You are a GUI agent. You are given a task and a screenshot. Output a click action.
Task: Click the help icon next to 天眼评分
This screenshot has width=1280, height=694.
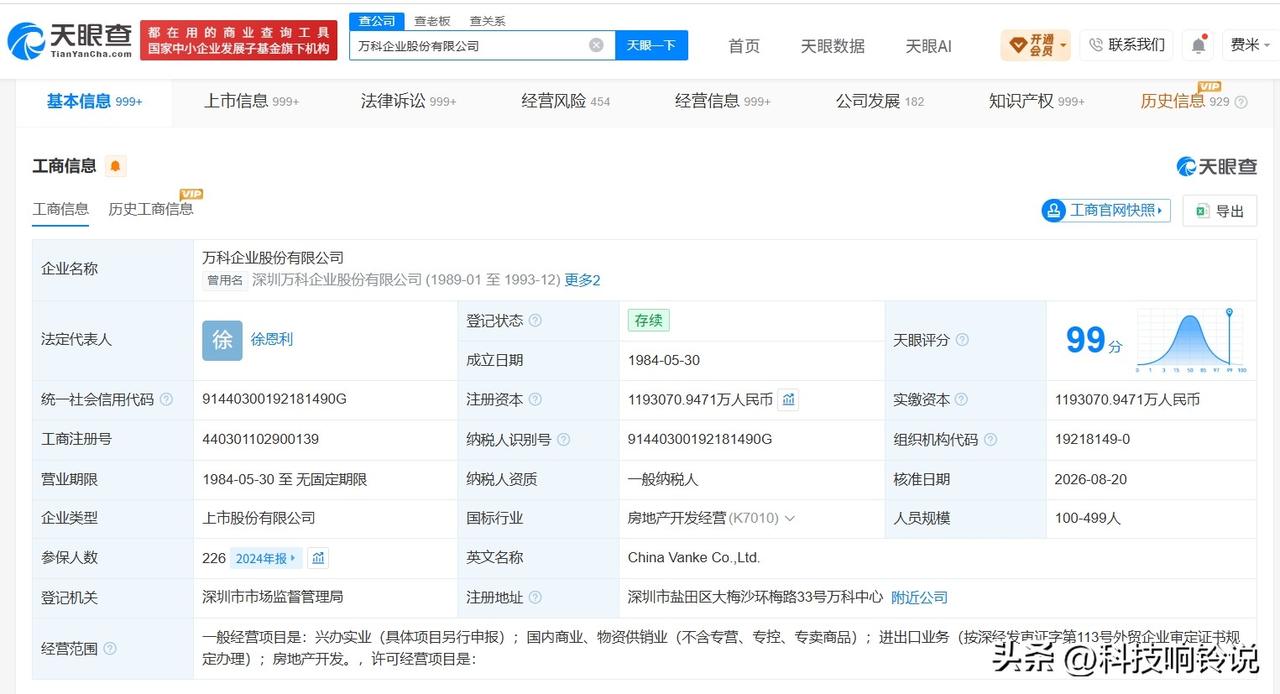click(x=962, y=340)
